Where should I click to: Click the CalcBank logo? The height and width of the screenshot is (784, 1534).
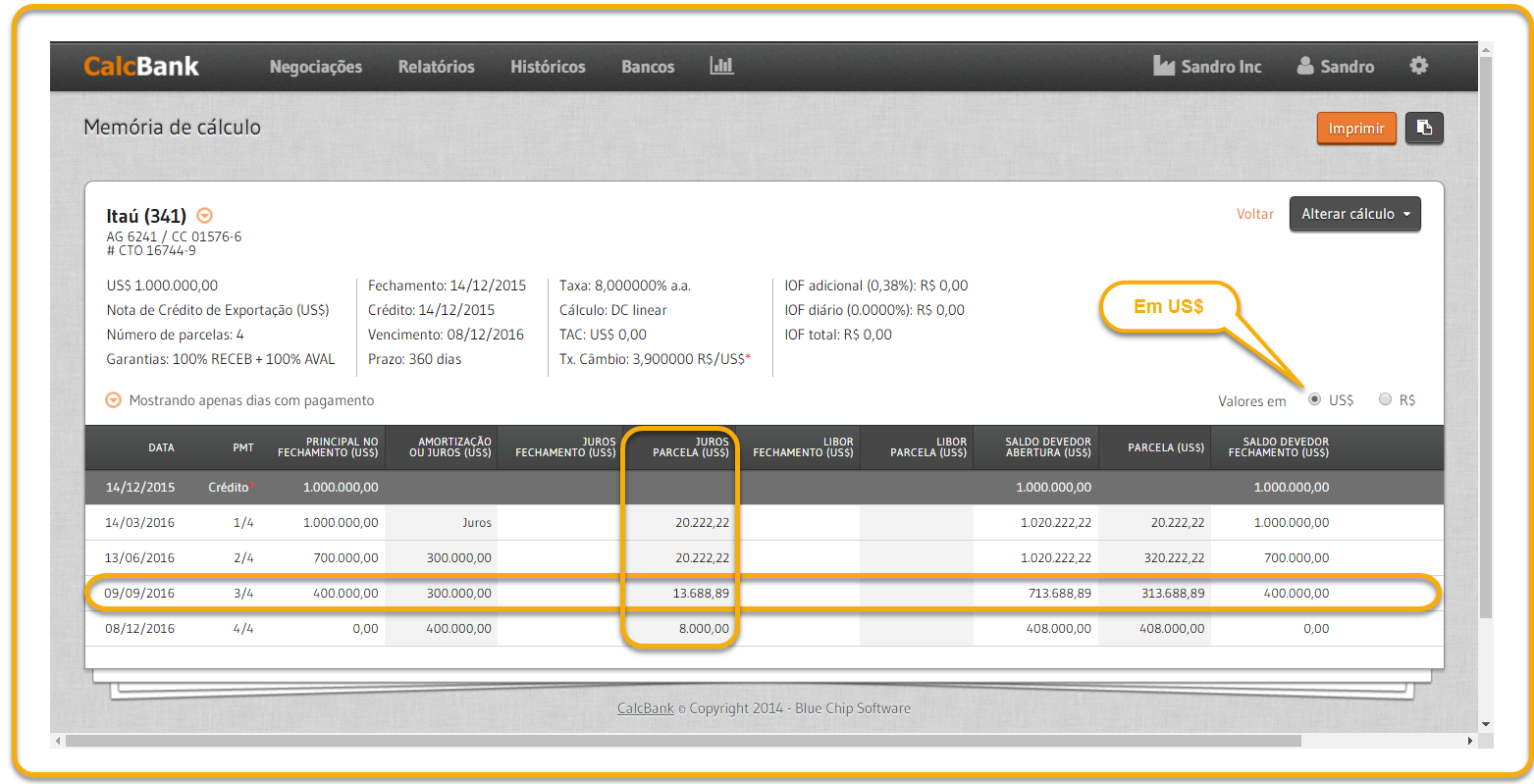[x=141, y=66]
